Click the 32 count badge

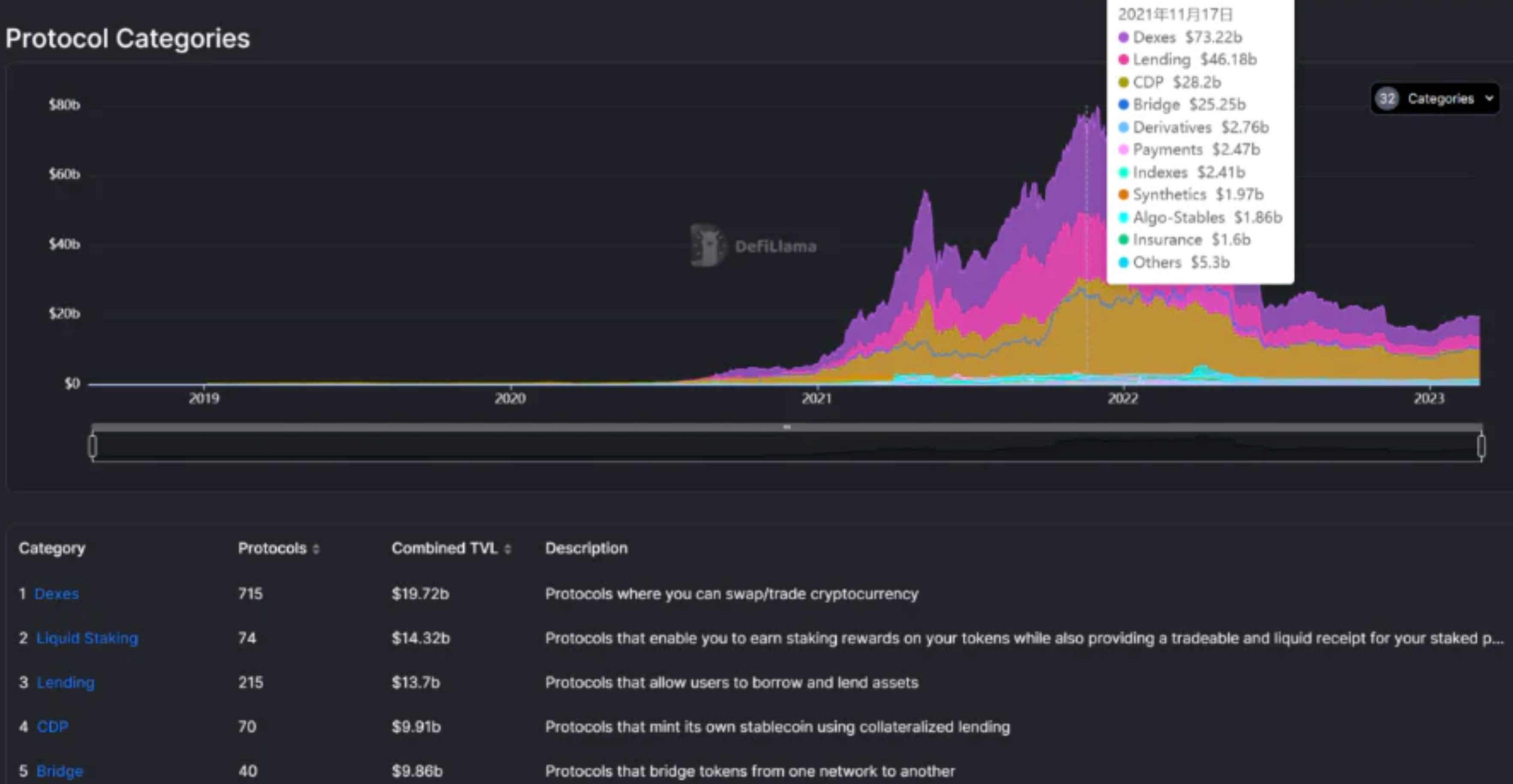pyautogui.click(x=1387, y=99)
